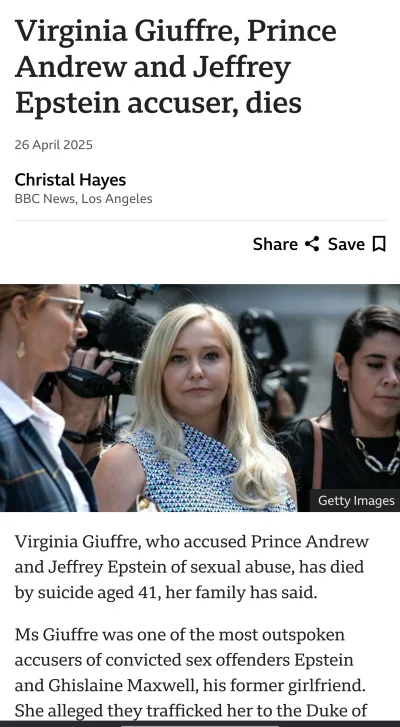400x727 pixels.
Task: Click 'Ms Giuffre was one' paragraph start
Action: point(85,635)
